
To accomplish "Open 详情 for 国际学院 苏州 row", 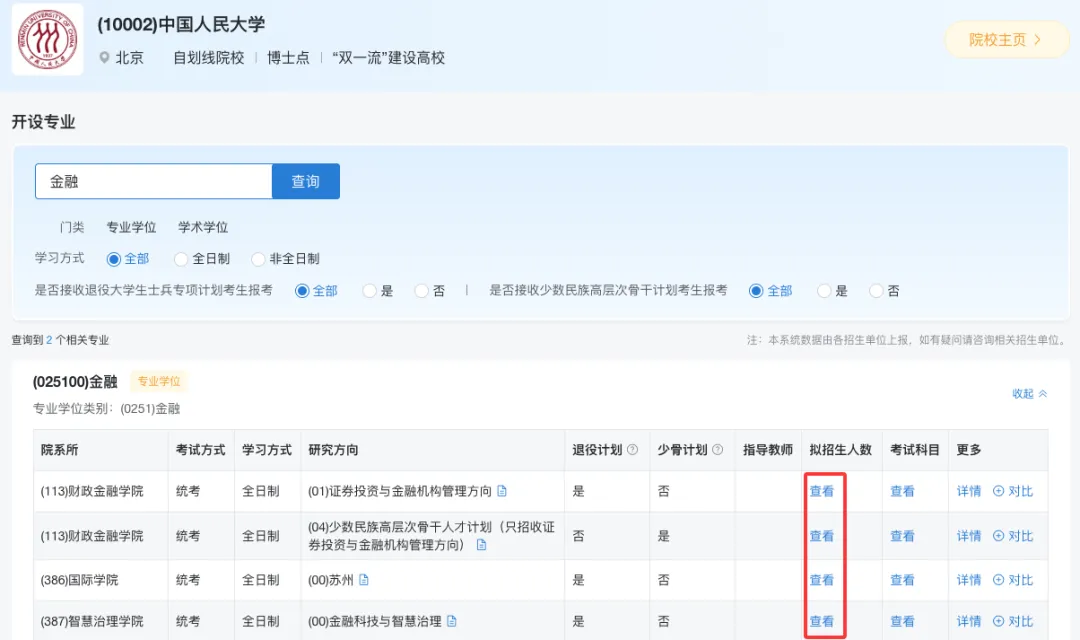I will 968,580.
